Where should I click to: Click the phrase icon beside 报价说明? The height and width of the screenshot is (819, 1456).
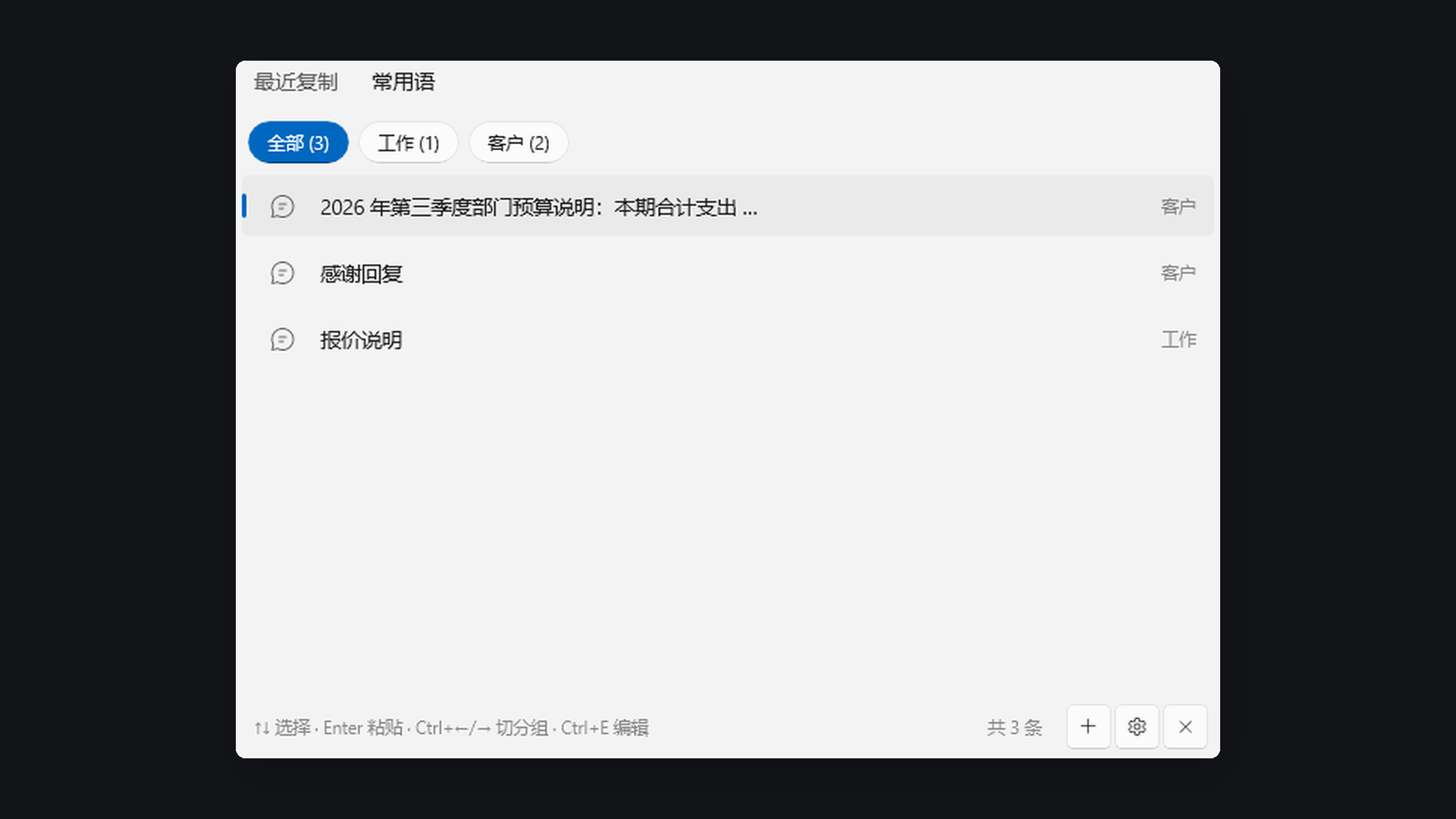[x=282, y=340]
